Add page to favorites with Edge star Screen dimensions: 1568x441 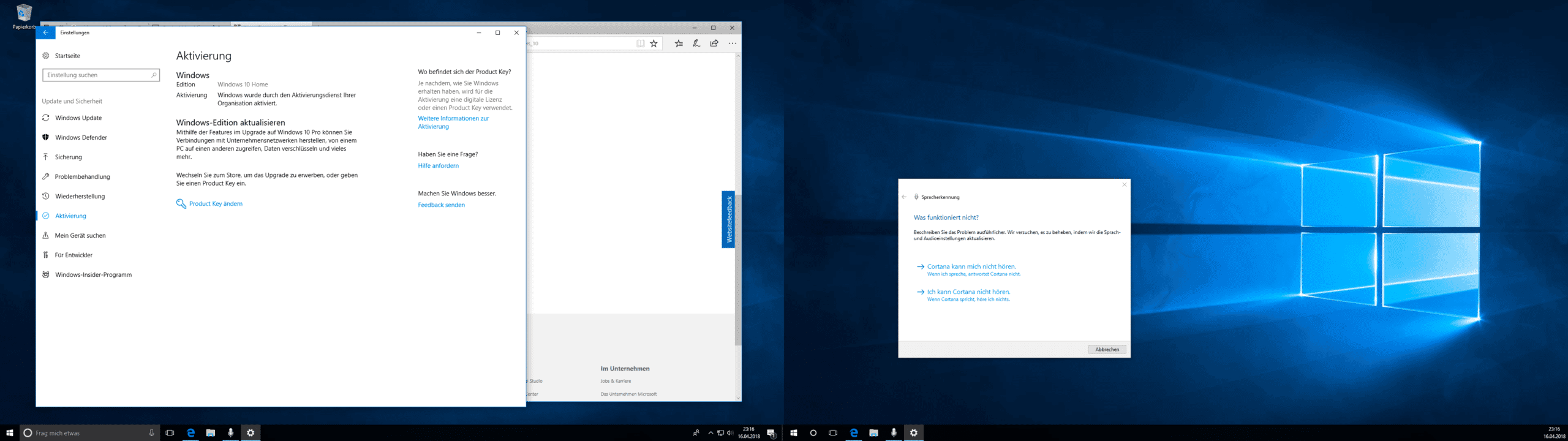(x=654, y=43)
